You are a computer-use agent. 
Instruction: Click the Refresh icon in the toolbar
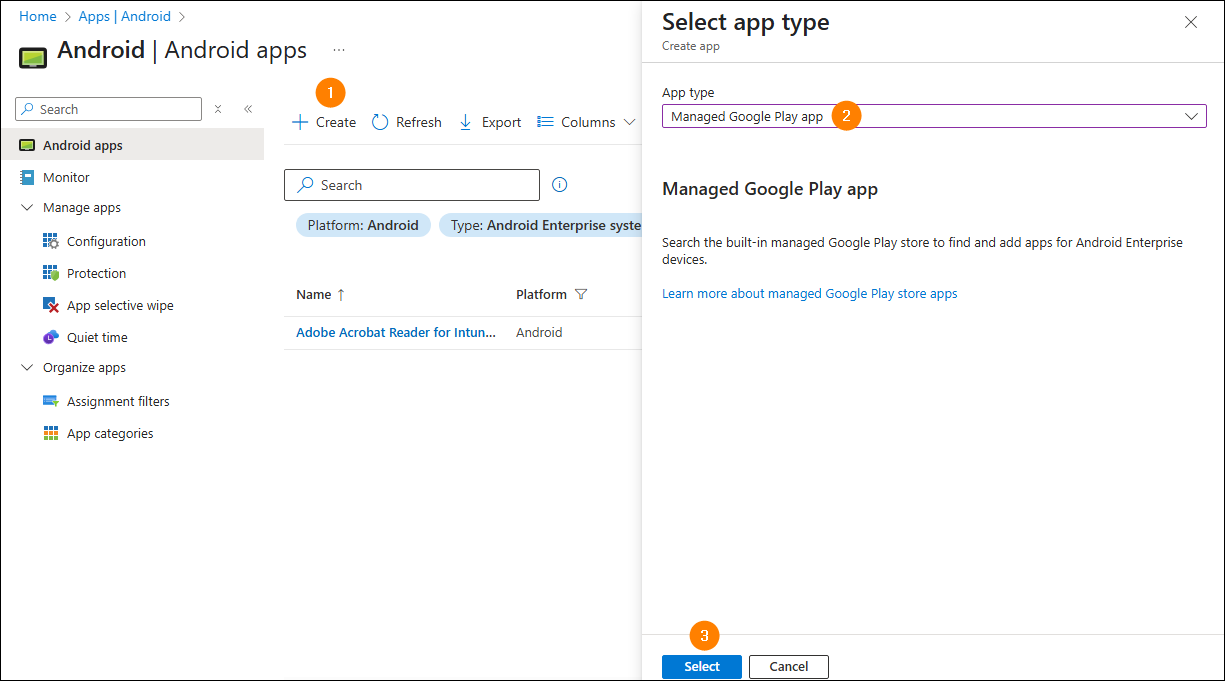pos(379,121)
